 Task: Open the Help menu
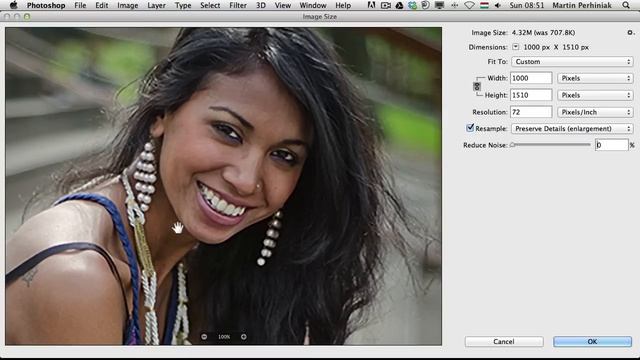coord(343,5)
